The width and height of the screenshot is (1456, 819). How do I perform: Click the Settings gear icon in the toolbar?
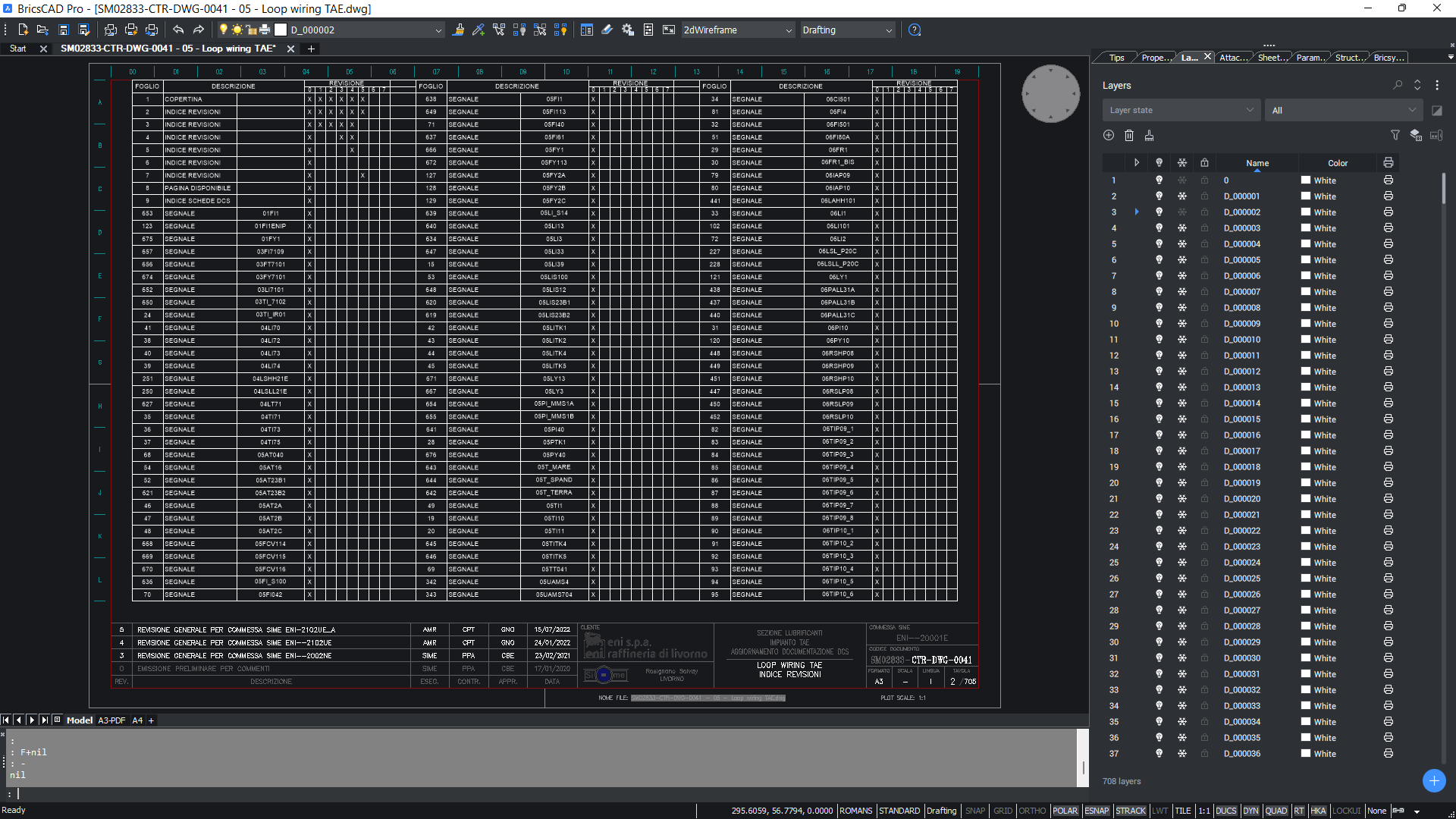click(x=628, y=30)
